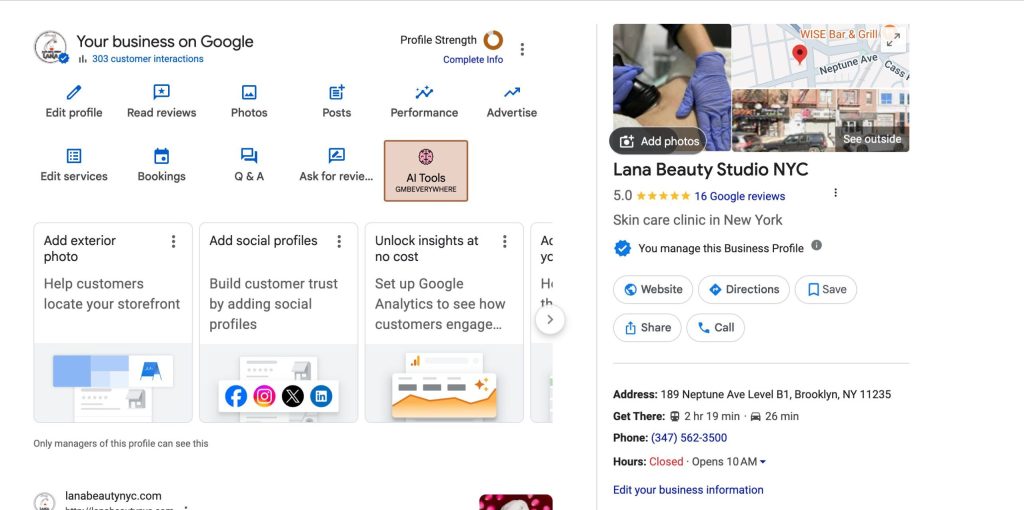Open 16 Google reviews link
Viewport: 1024px width, 510px height.
point(739,196)
